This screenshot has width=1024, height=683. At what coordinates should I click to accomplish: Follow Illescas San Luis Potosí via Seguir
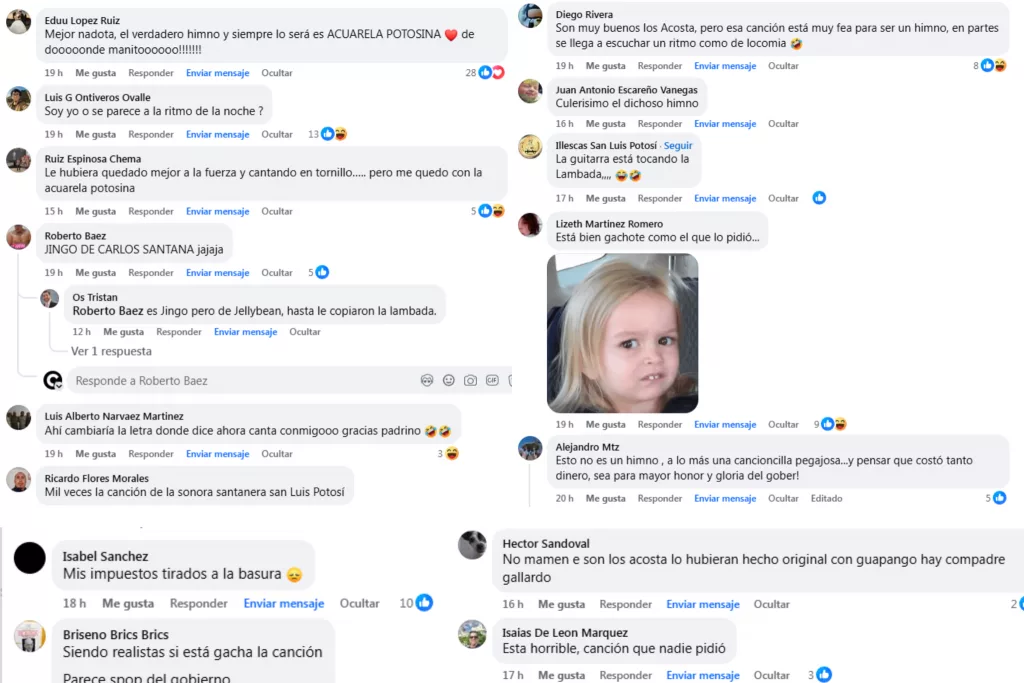(x=678, y=146)
